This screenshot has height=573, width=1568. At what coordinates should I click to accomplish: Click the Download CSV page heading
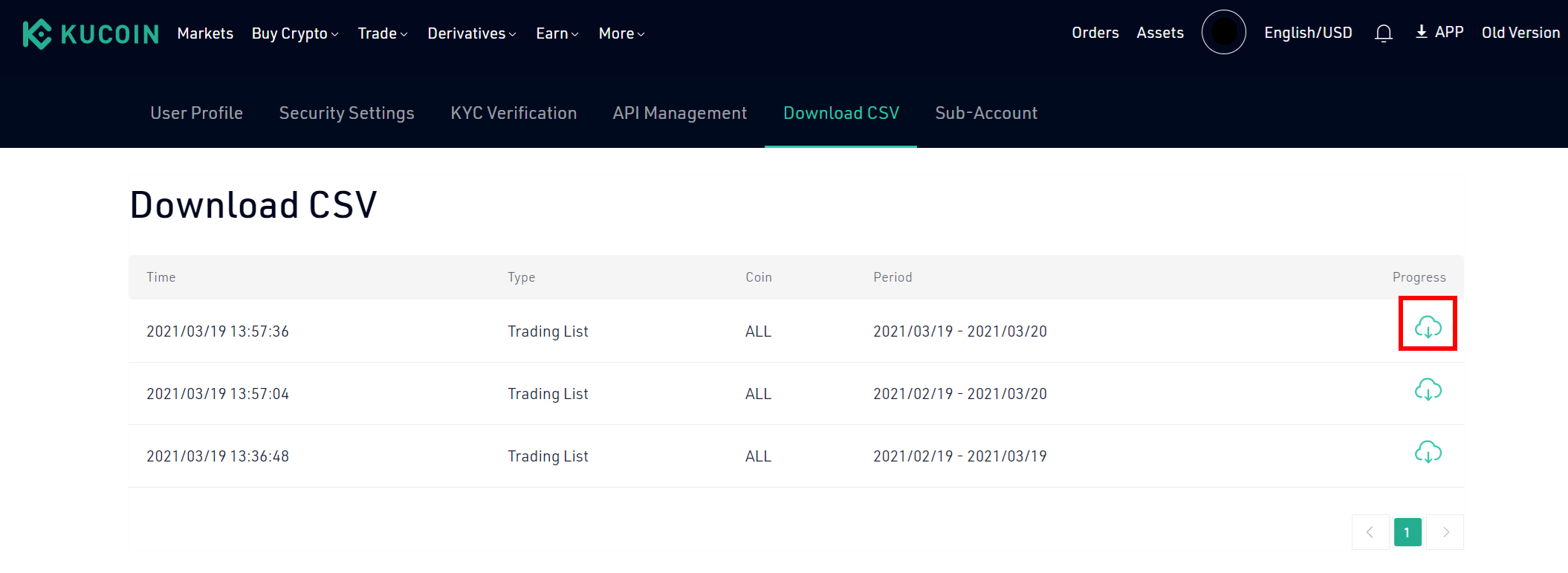click(x=253, y=205)
